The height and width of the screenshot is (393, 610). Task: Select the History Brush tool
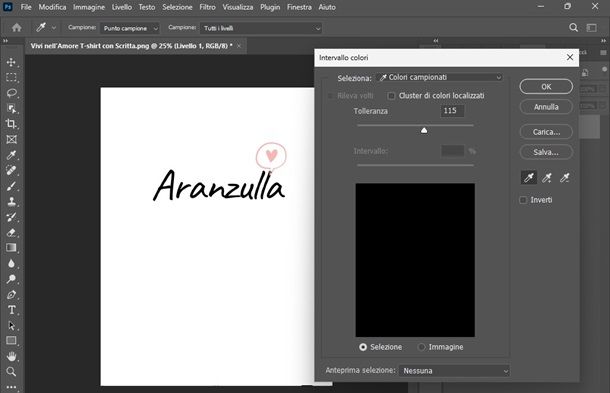(11, 217)
